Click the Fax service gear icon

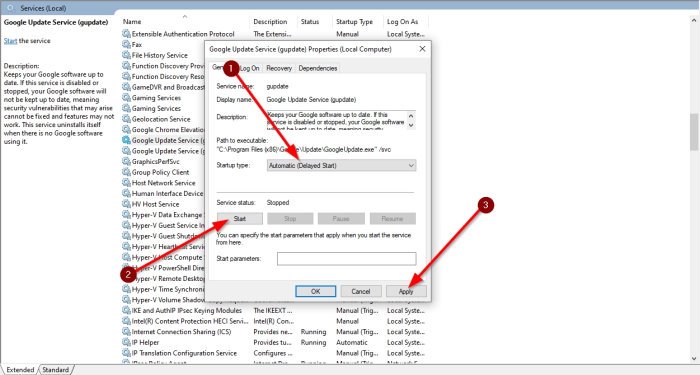(x=126, y=44)
